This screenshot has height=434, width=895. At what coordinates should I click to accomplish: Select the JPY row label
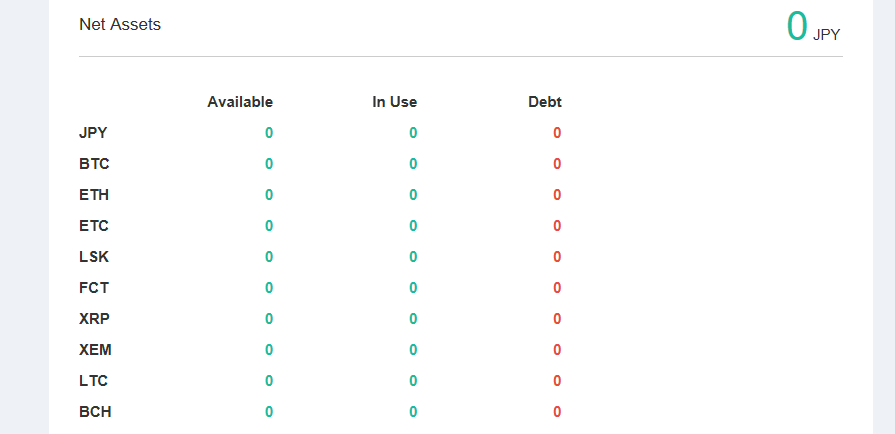click(93, 133)
